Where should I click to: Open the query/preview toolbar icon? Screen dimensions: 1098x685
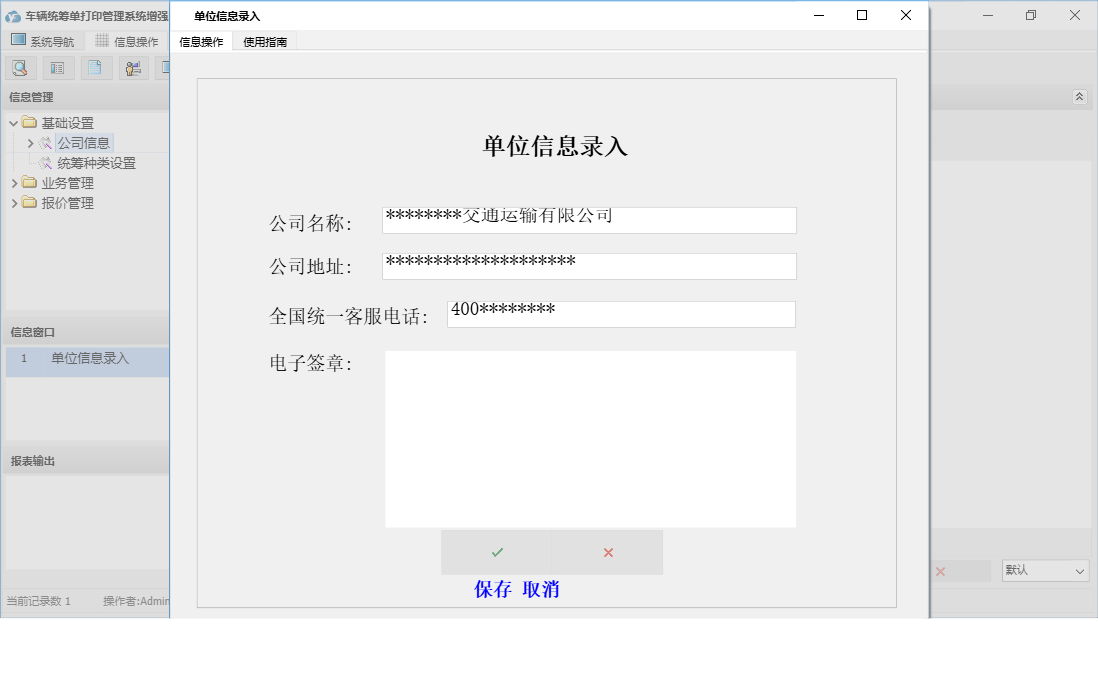click(20, 68)
